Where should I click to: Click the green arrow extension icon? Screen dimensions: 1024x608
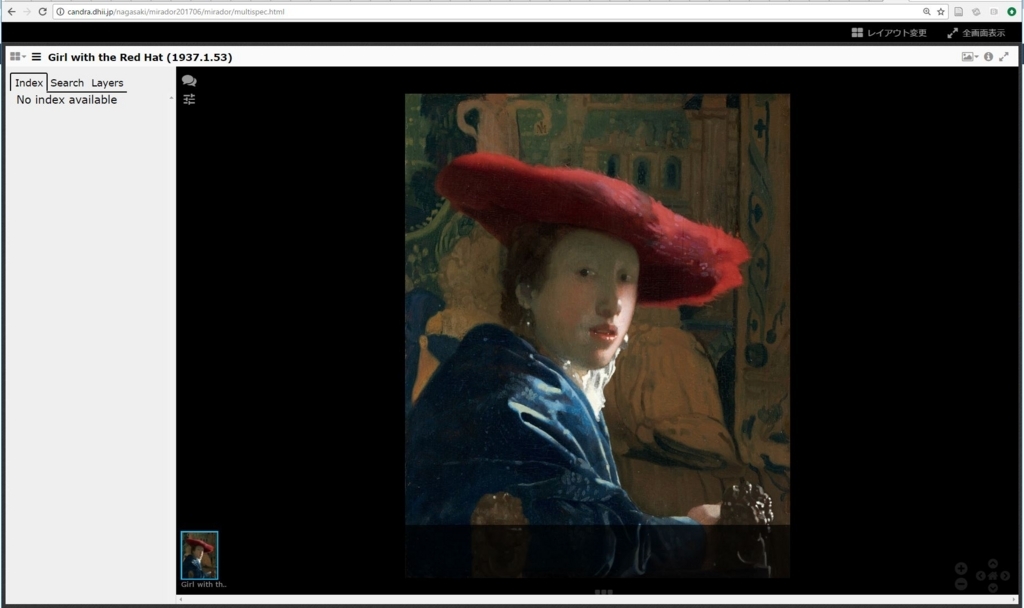pyautogui.click(x=1012, y=11)
